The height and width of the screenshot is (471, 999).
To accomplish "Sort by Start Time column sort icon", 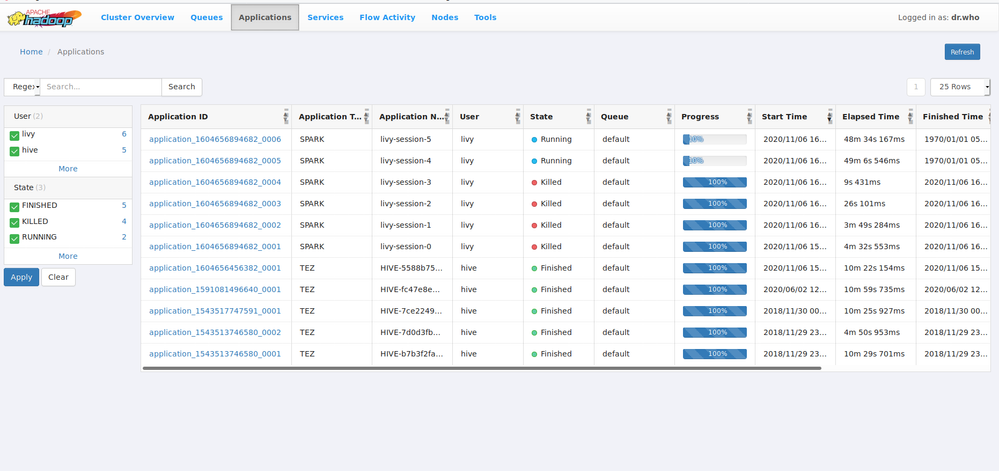I will tap(829, 117).
